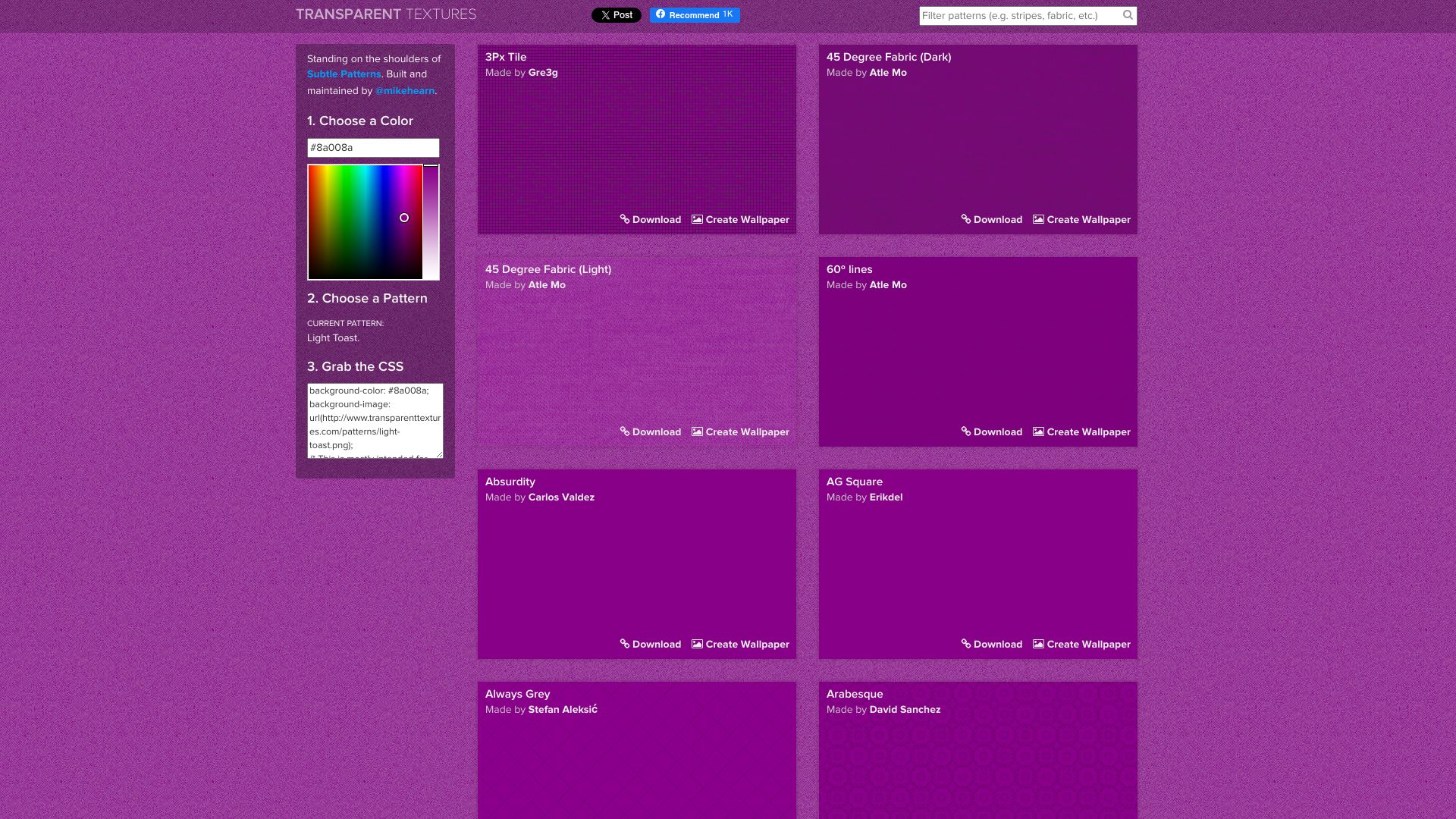Click wallpaper image icon for 45 Degree Fabric (Light)
This screenshot has width=1456, height=819.
pyautogui.click(x=697, y=431)
